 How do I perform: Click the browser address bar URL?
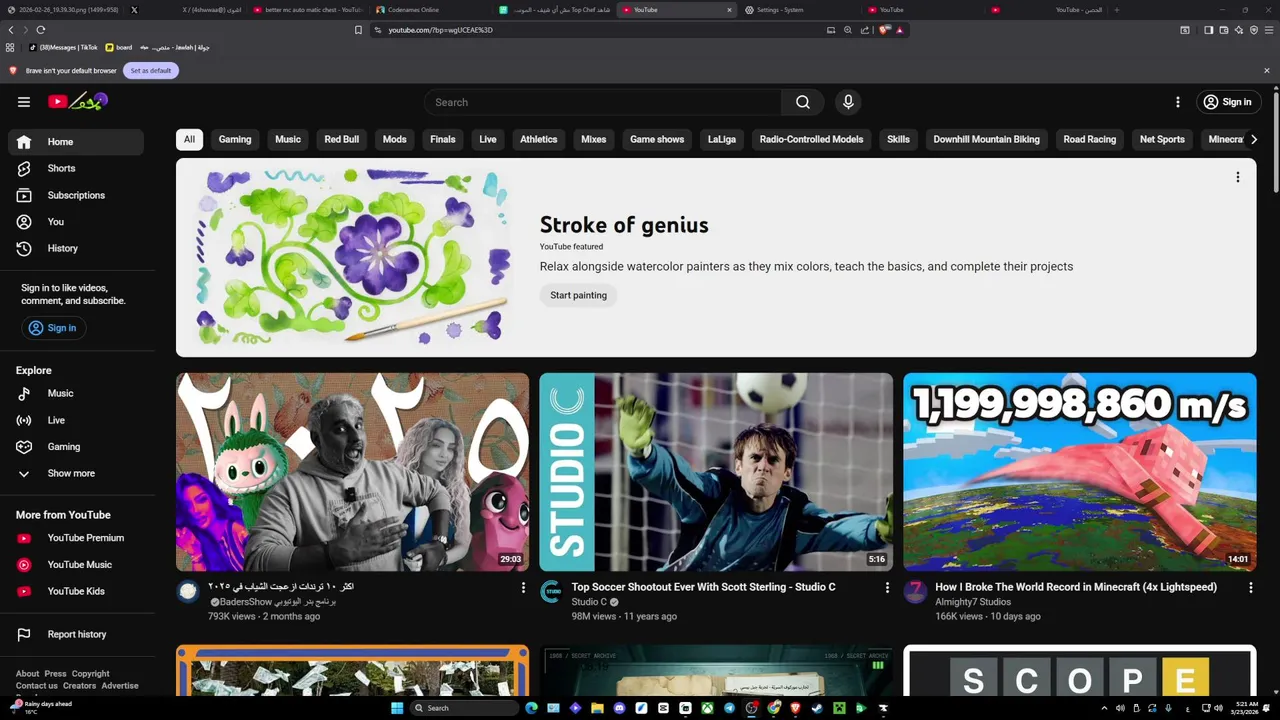click(x=441, y=30)
